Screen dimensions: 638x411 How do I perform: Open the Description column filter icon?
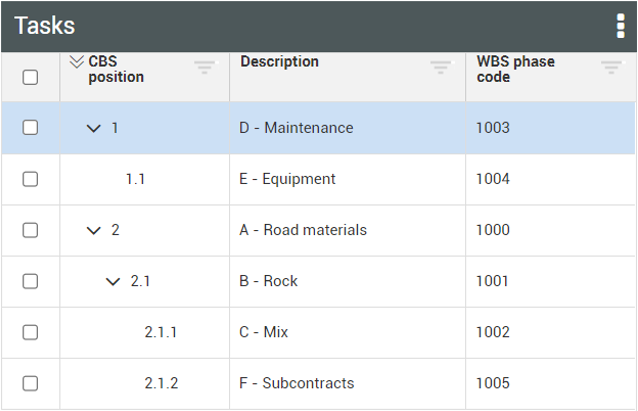click(440, 68)
